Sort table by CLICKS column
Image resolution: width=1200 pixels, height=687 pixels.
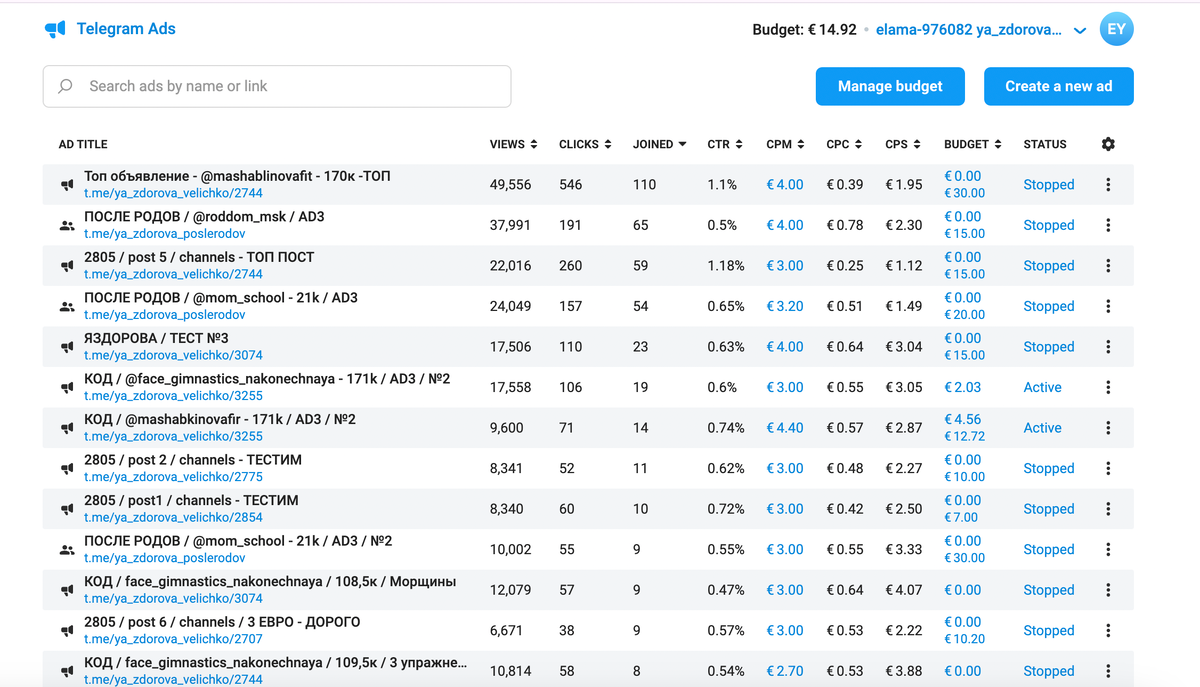tap(585, 144)
